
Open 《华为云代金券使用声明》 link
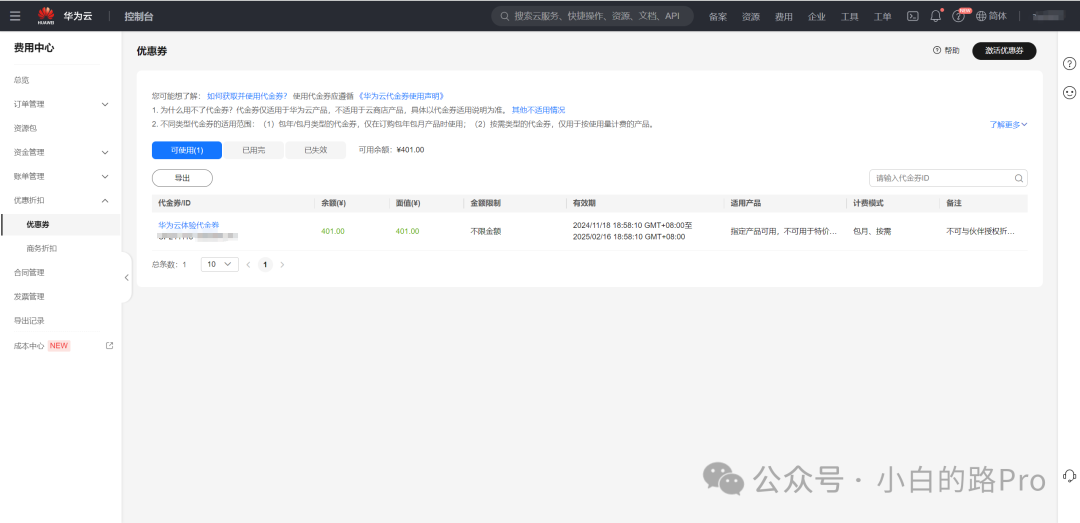401,96
